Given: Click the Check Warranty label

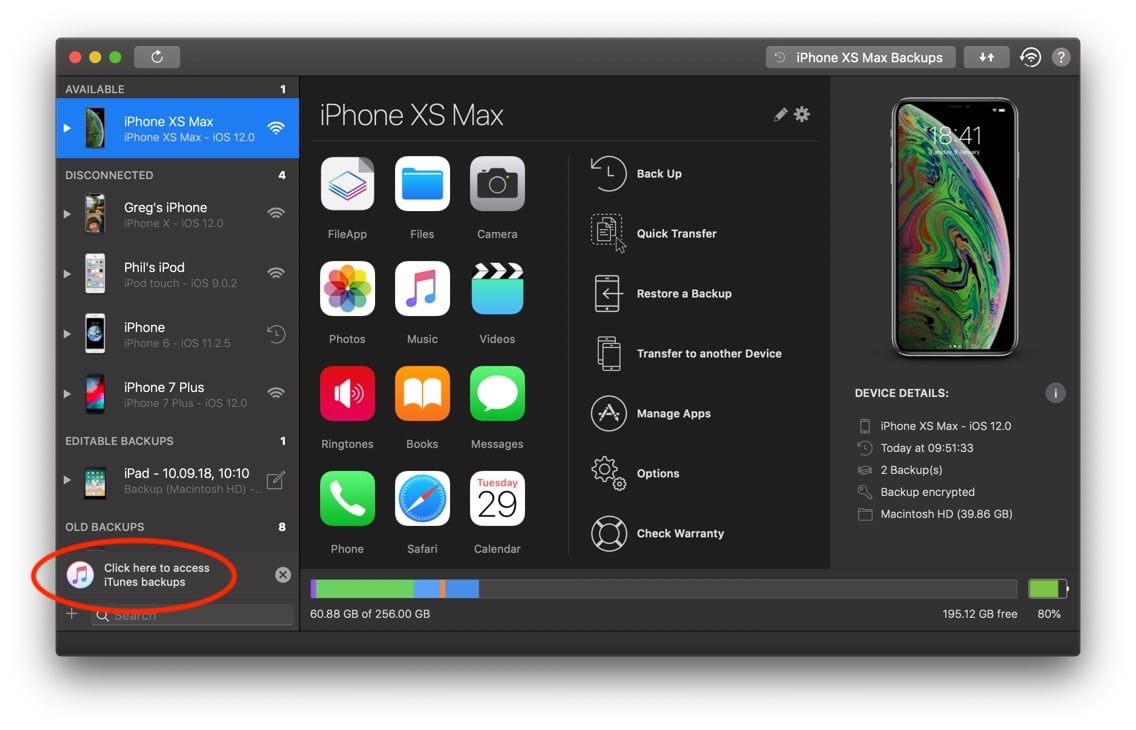Looking at the screenshot, I should [680, 534].
